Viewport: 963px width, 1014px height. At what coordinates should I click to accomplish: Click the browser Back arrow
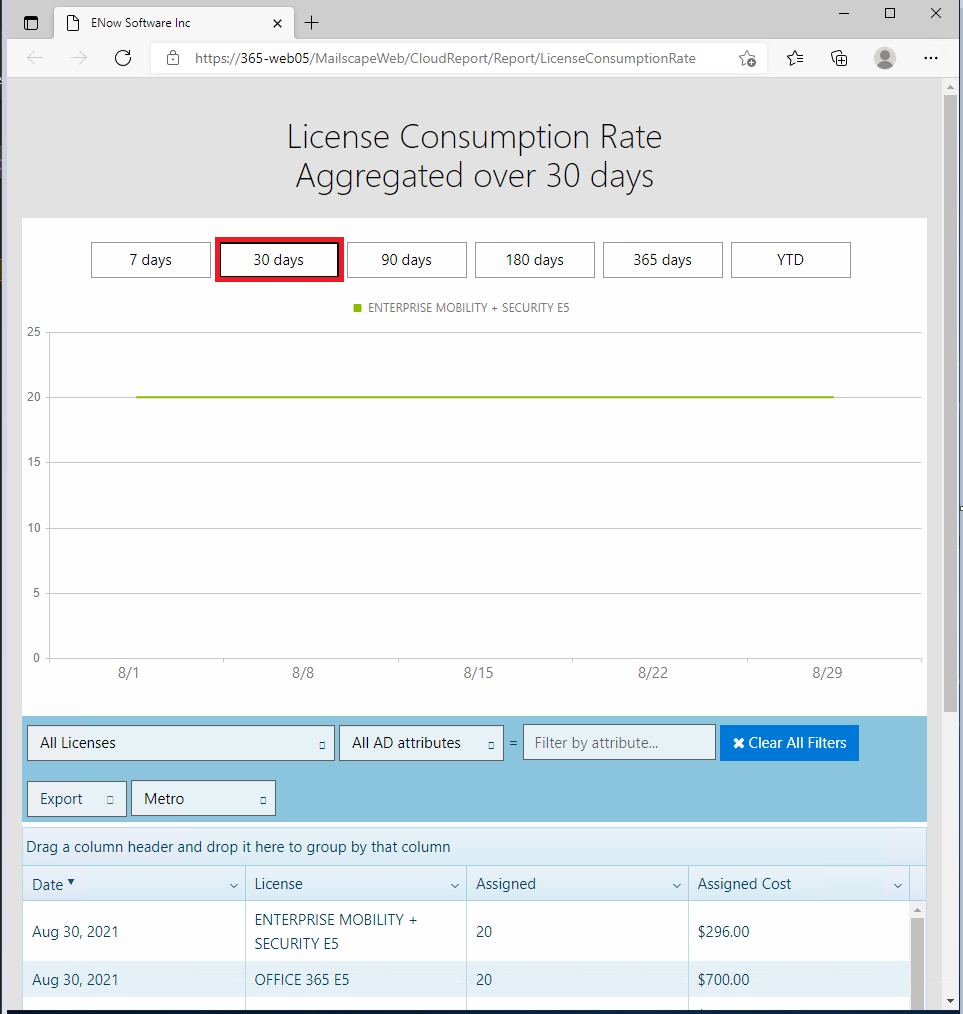(35, 58)
